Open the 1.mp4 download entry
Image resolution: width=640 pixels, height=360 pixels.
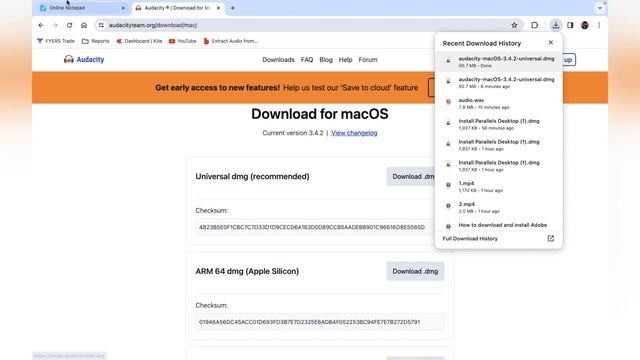[499, 187]
